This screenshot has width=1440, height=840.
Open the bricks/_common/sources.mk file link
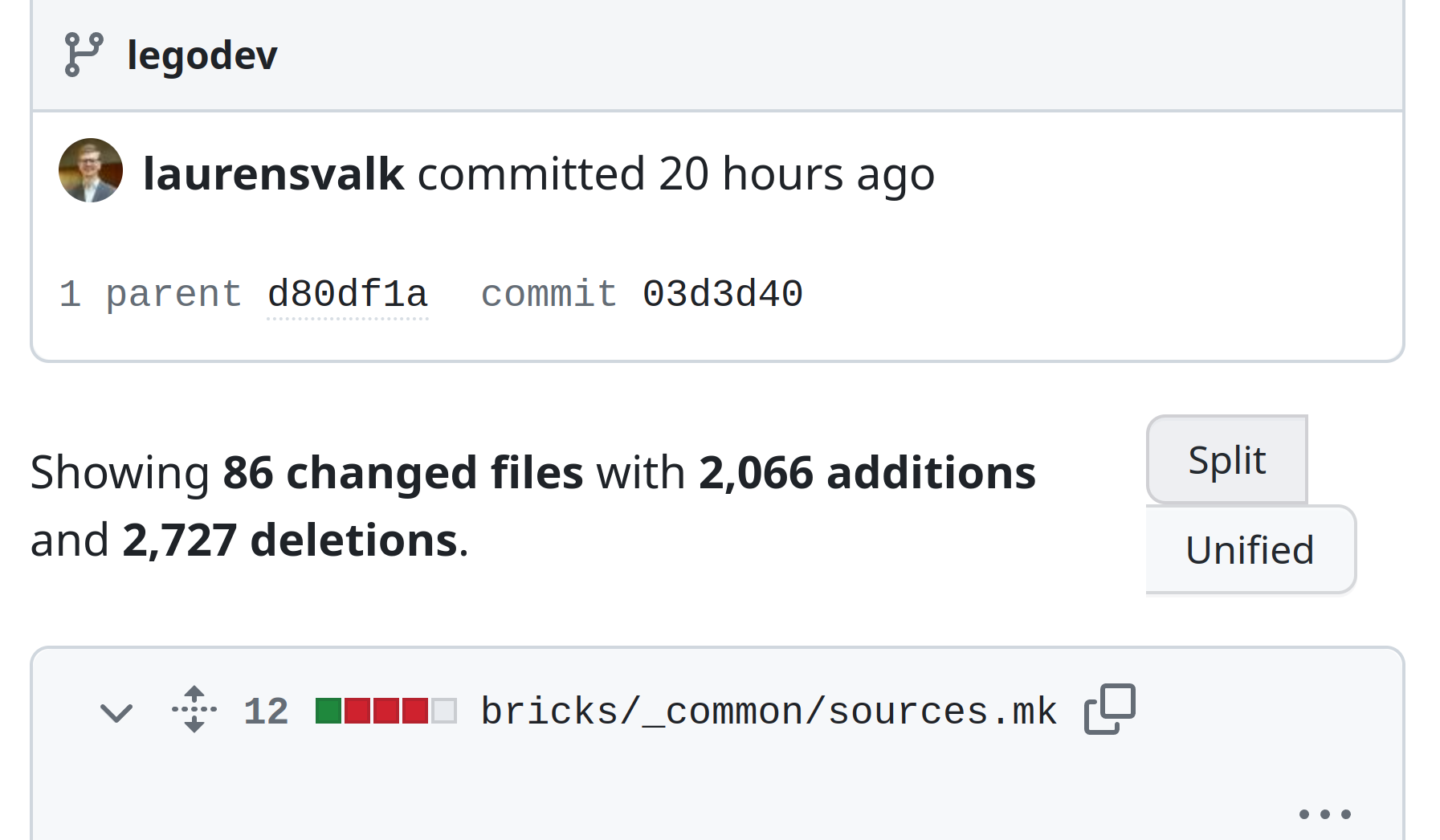point(769,712)
